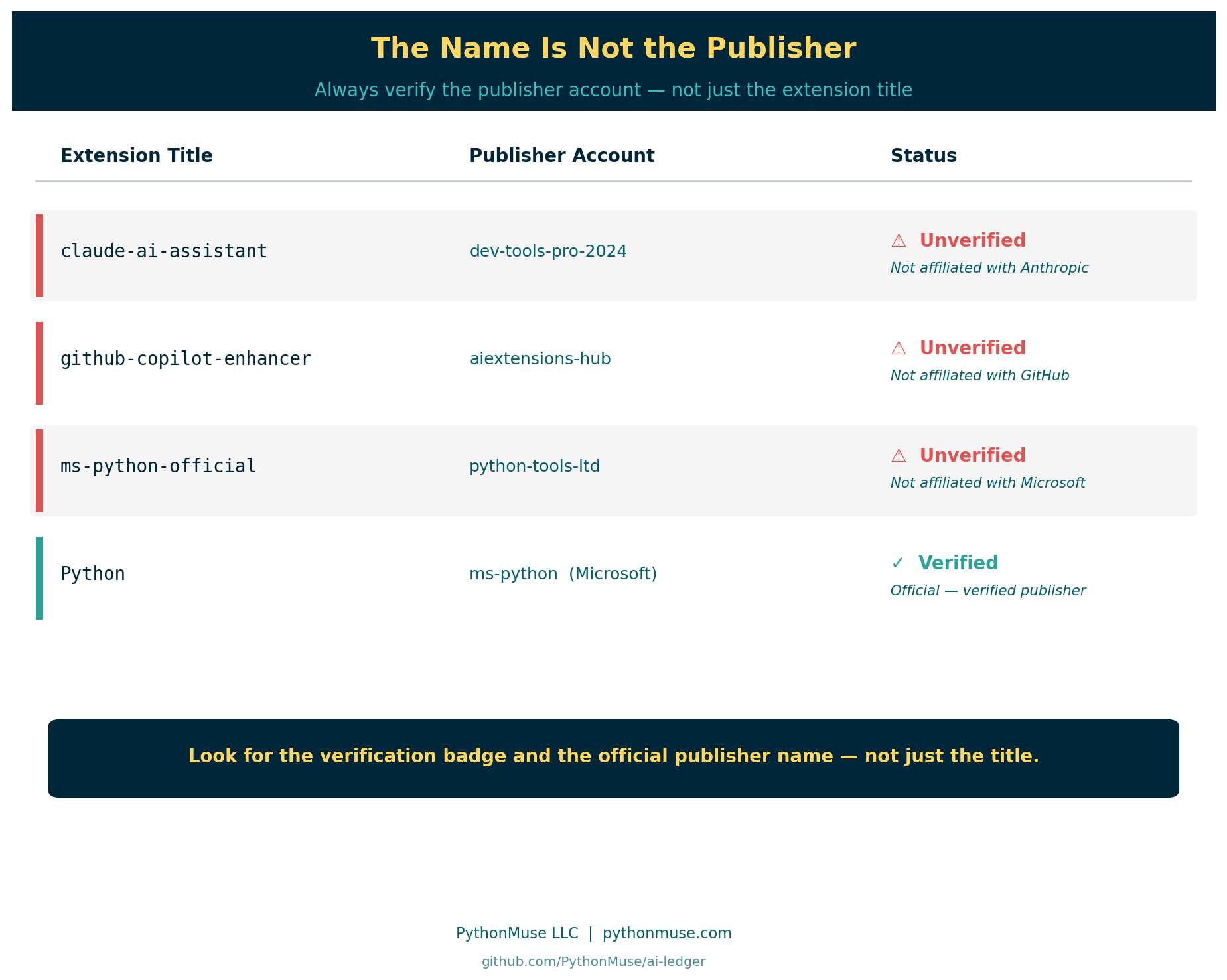Click the 'Publisher Account' column header
The height and width of the screenshot is (980, 1227).
(561, 156)
